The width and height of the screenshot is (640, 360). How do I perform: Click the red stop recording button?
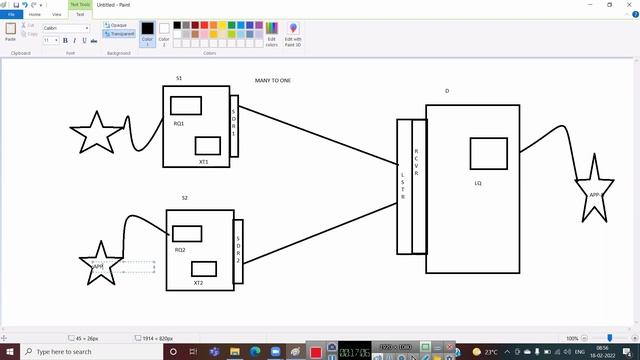316,352
